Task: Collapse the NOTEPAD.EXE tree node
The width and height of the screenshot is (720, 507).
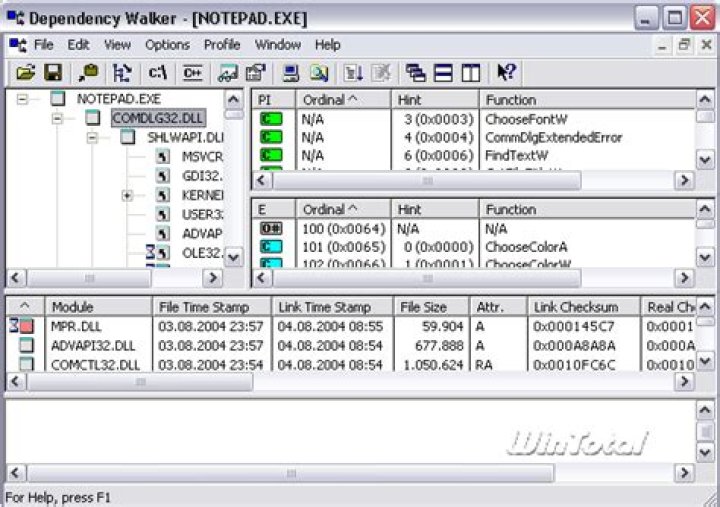Action: pyautogui.click(x=22, y=99)
